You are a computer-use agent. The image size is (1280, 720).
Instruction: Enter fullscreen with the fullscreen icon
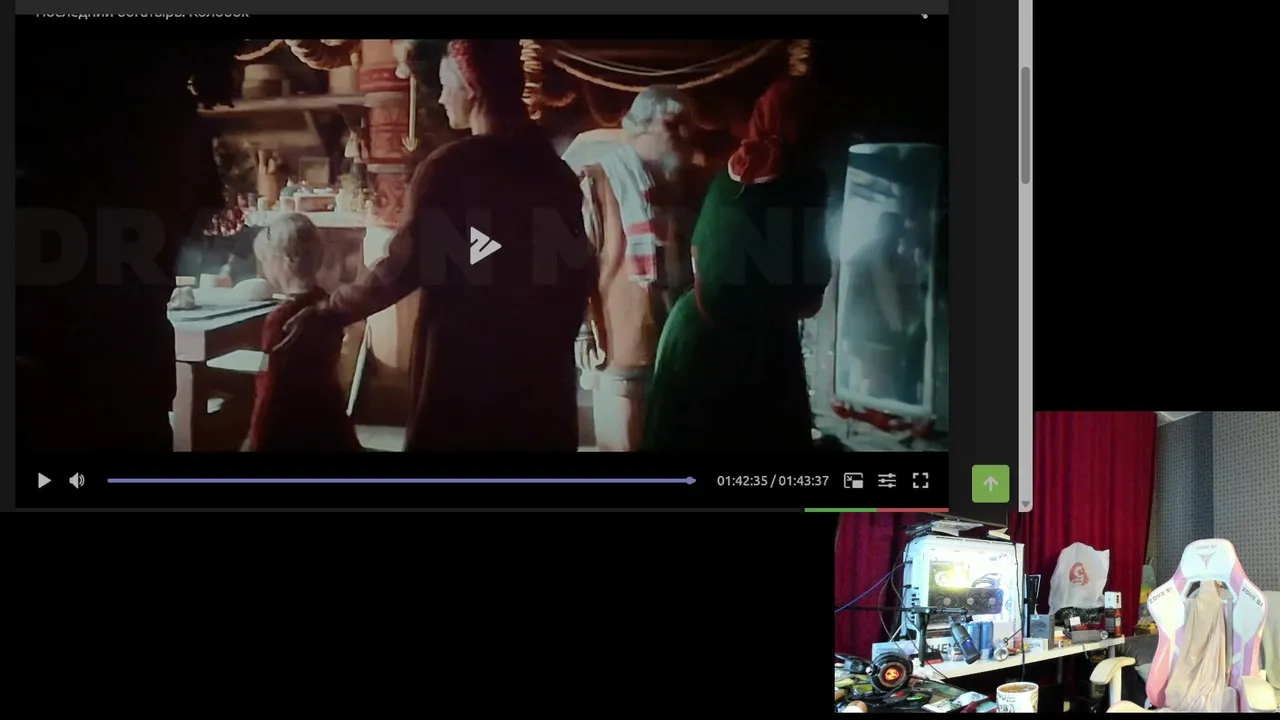(x=921, y=481)
